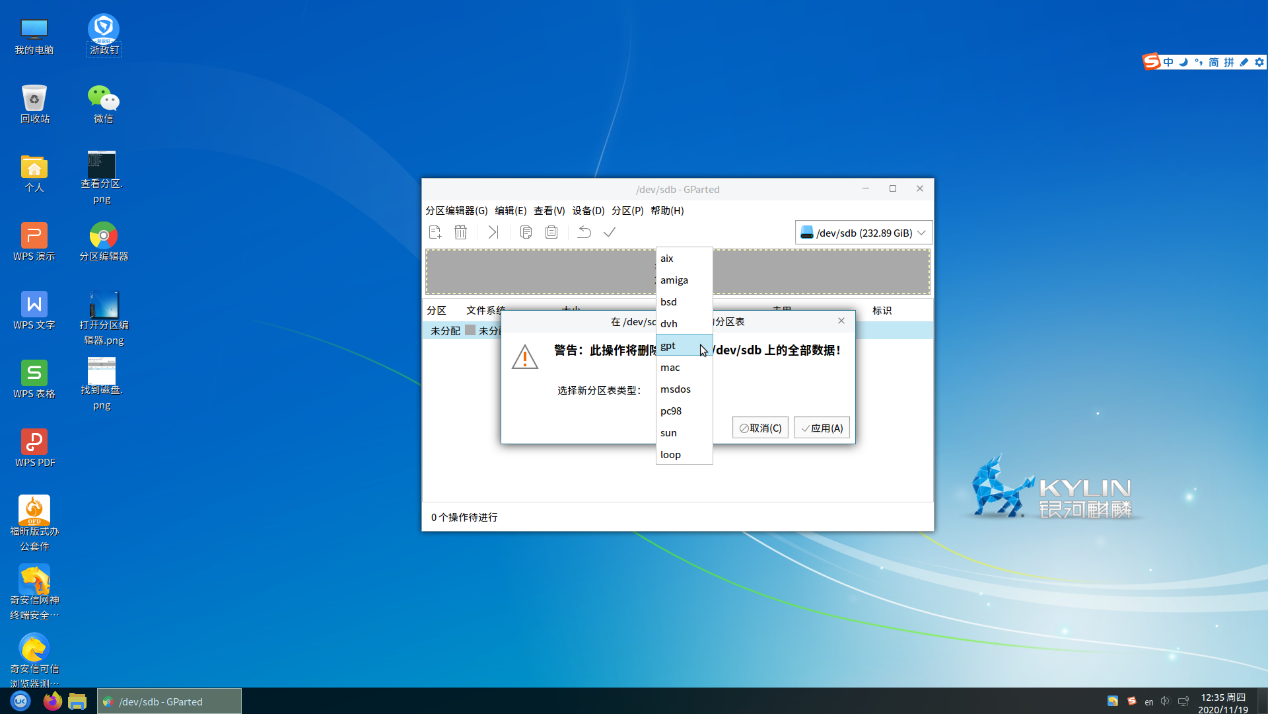
Task: Click the apply all operations checkmark icon
Action: pyautogui.click(x=609, y=232)
